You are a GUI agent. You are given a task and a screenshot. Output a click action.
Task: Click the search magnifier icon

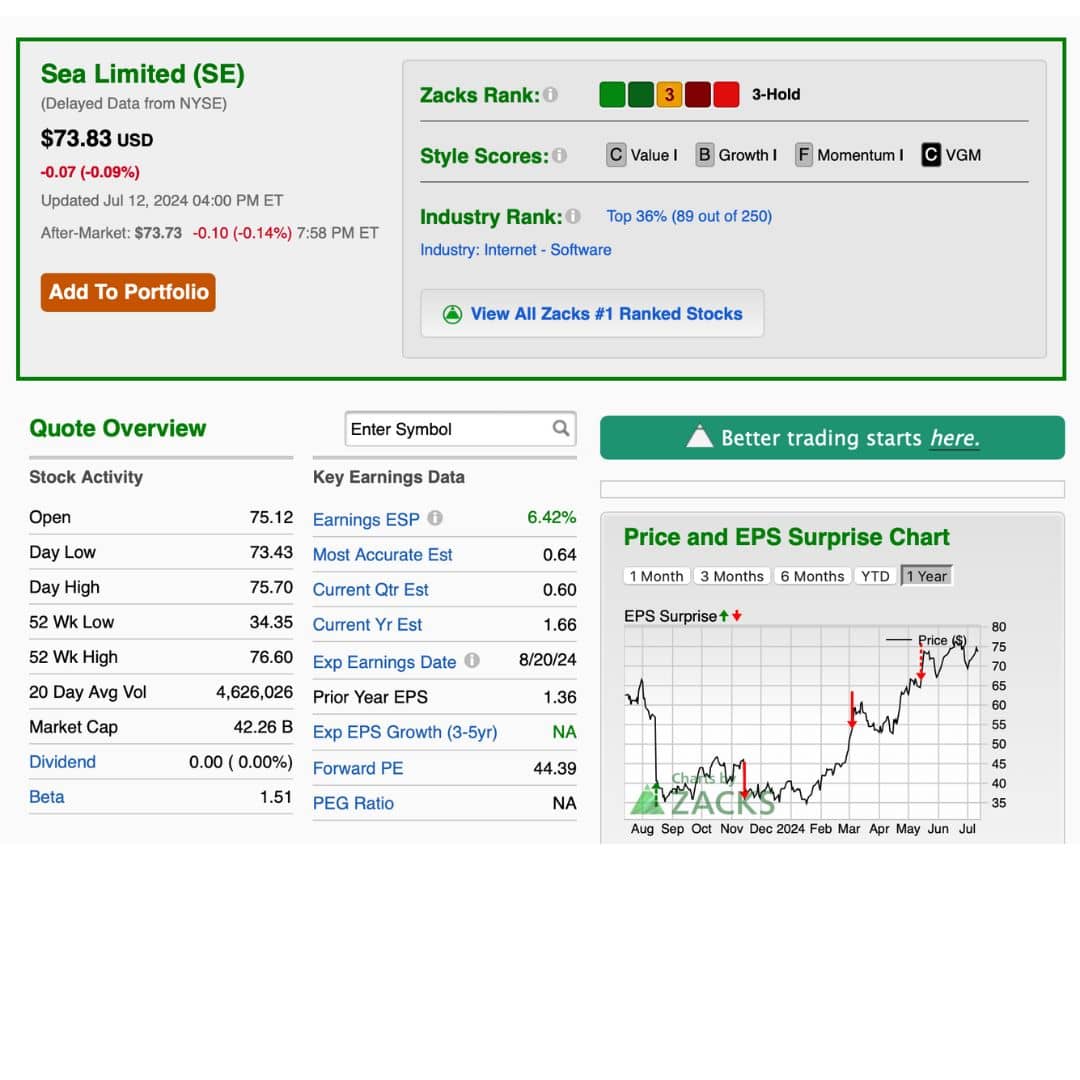(x=561, y=428)
